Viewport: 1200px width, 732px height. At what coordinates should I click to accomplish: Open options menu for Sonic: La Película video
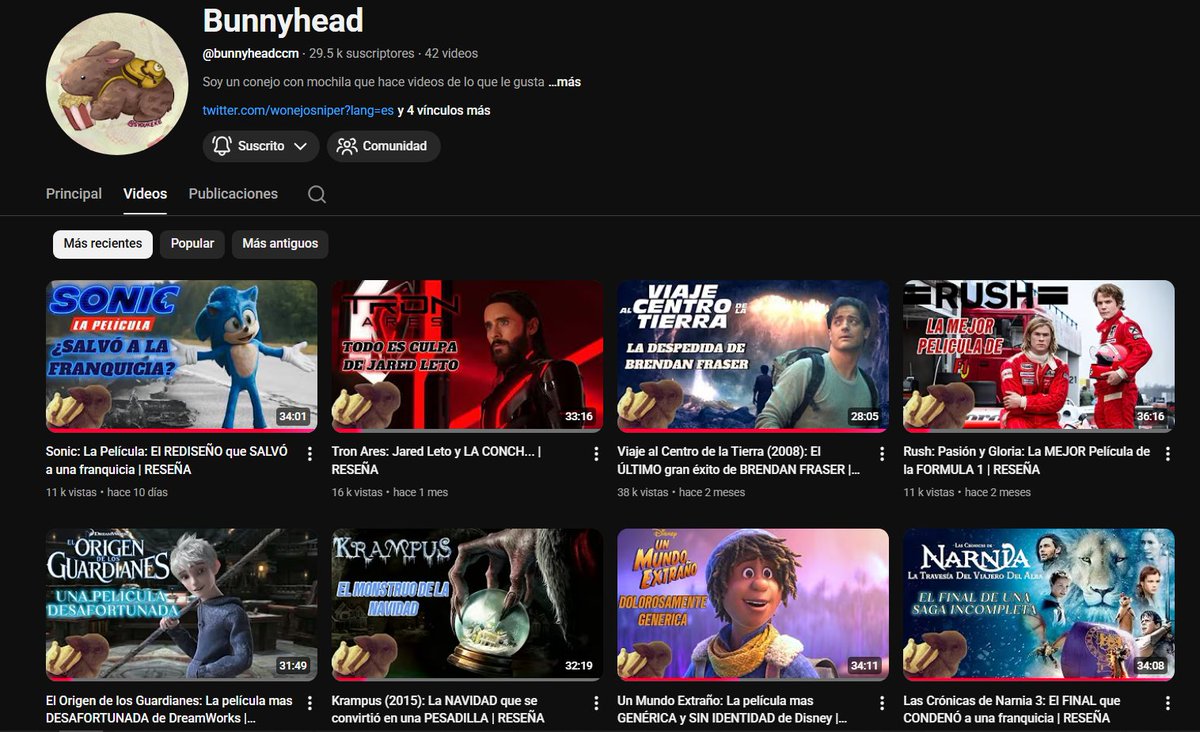[x=310, y=454]
